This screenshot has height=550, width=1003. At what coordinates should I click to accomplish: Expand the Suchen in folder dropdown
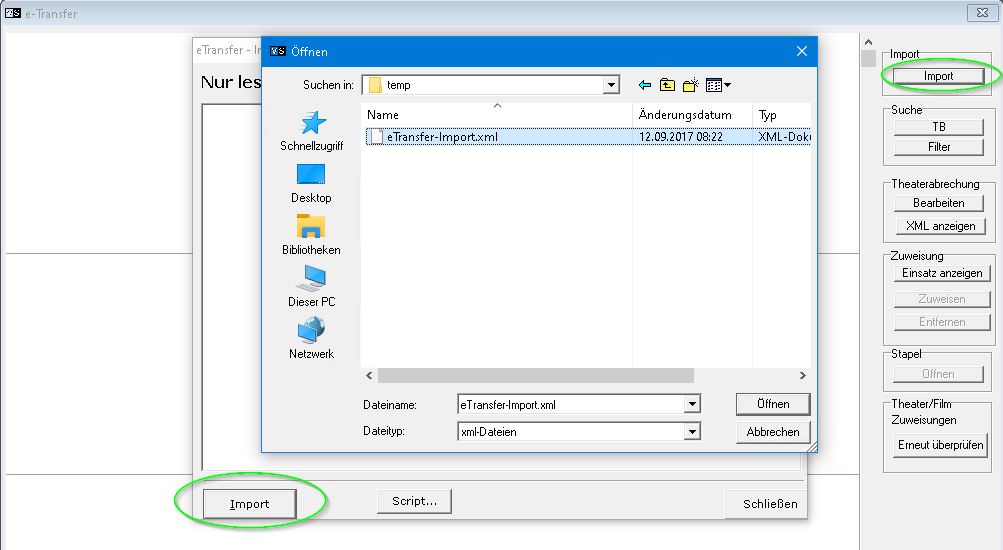pos(611,86)
